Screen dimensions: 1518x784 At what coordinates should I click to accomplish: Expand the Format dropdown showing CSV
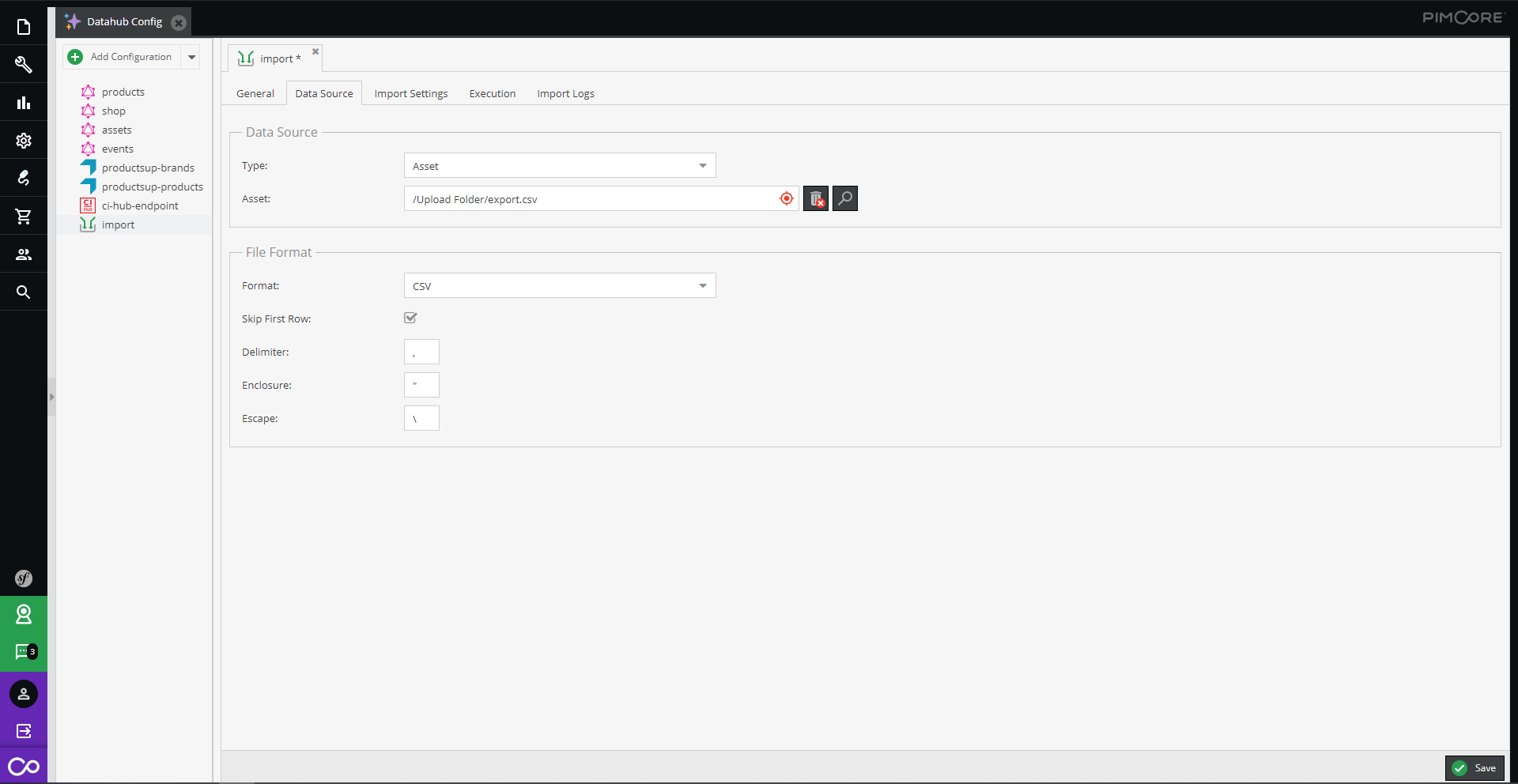click(x=702, y=286)
